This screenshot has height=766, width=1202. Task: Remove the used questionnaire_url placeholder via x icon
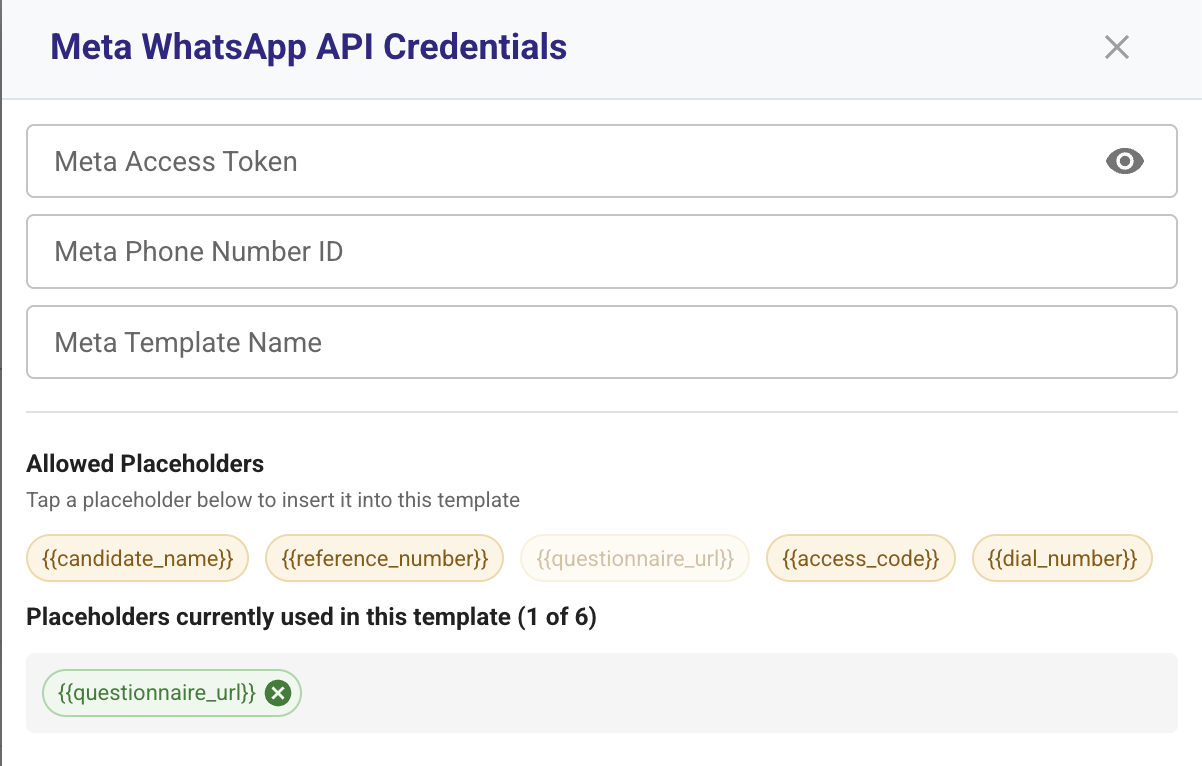[x=278, y=693]
